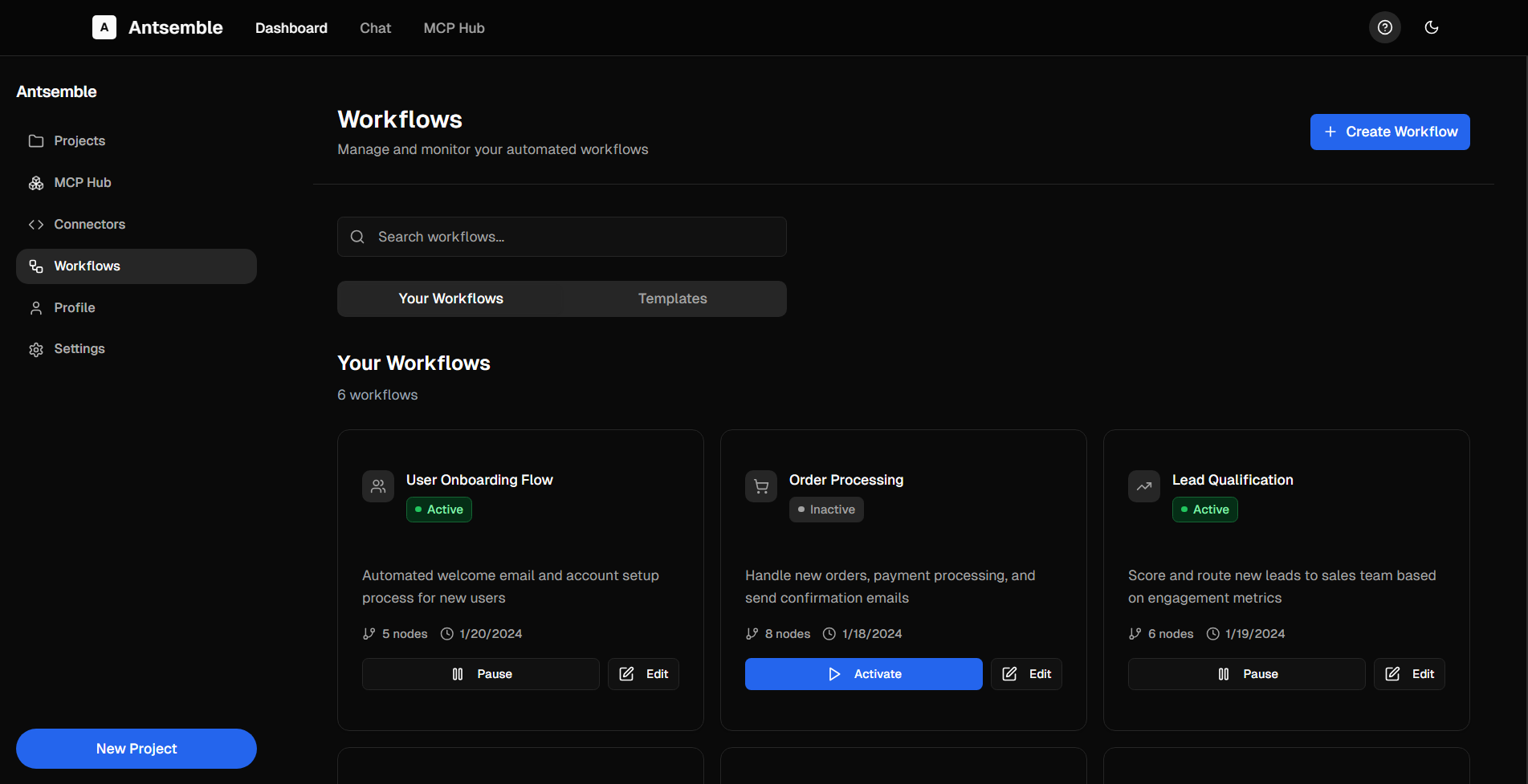Select the Workflows node icon in the sidebar
1528x784 pixels.
(36, 266)
